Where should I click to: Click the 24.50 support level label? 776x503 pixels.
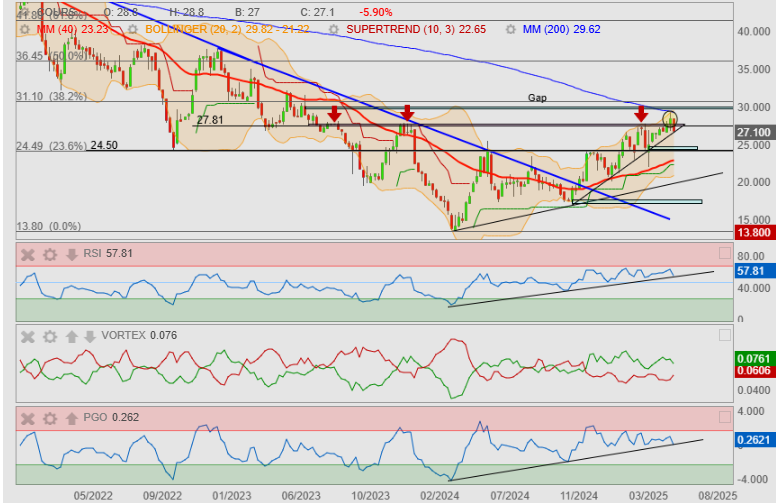coord(104,145)
